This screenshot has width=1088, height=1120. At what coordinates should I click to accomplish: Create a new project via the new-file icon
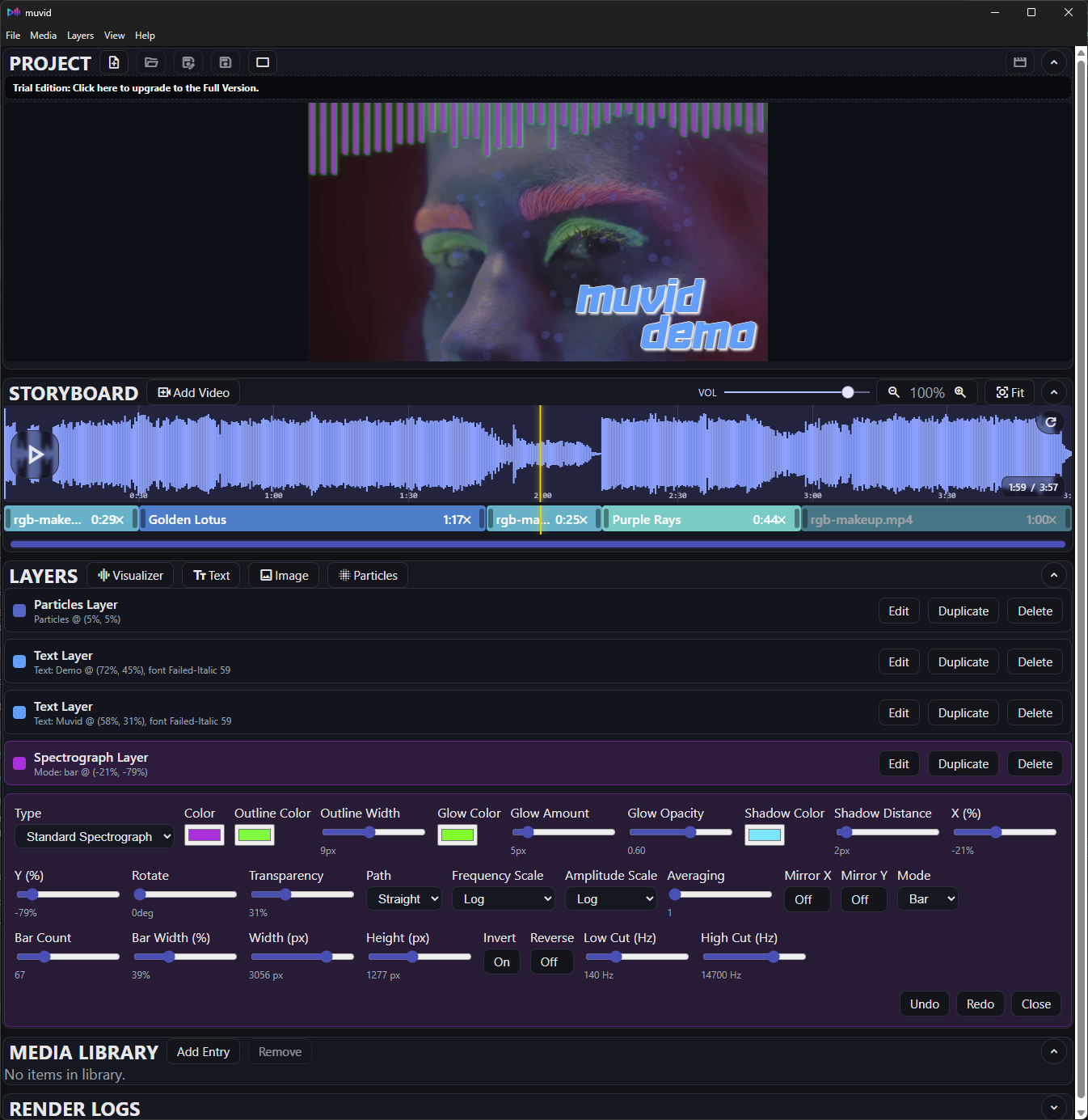click(x=113, y=62)
